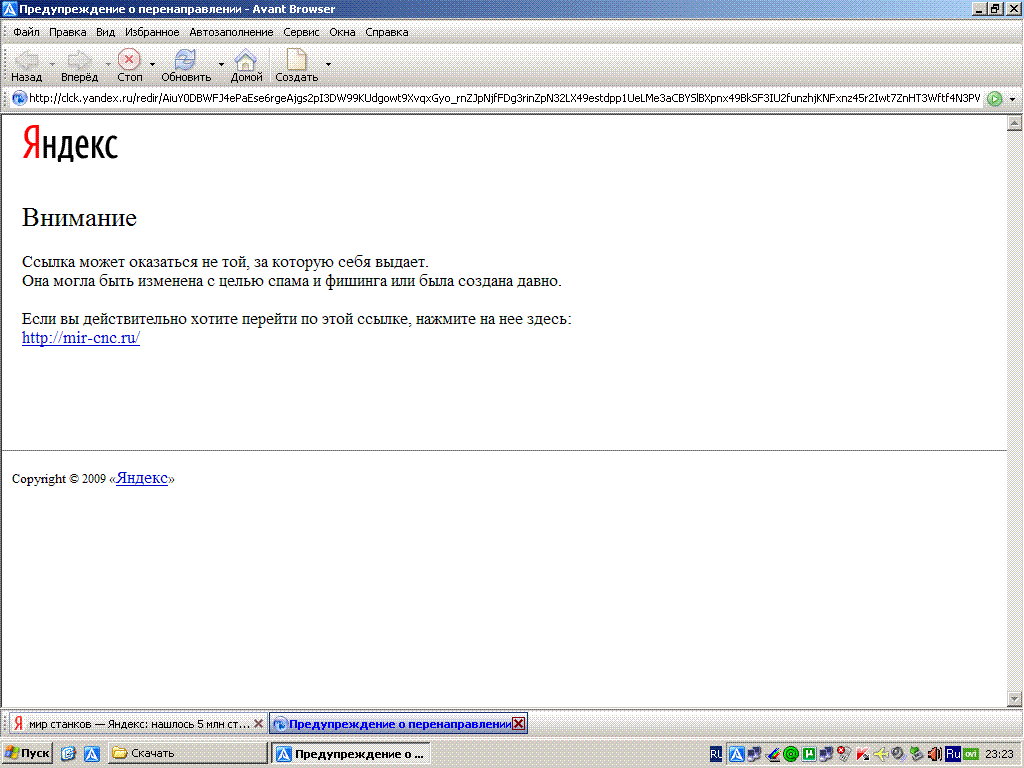Click the RL language bar indicator

pyautogui.click(x=716, y=754)
